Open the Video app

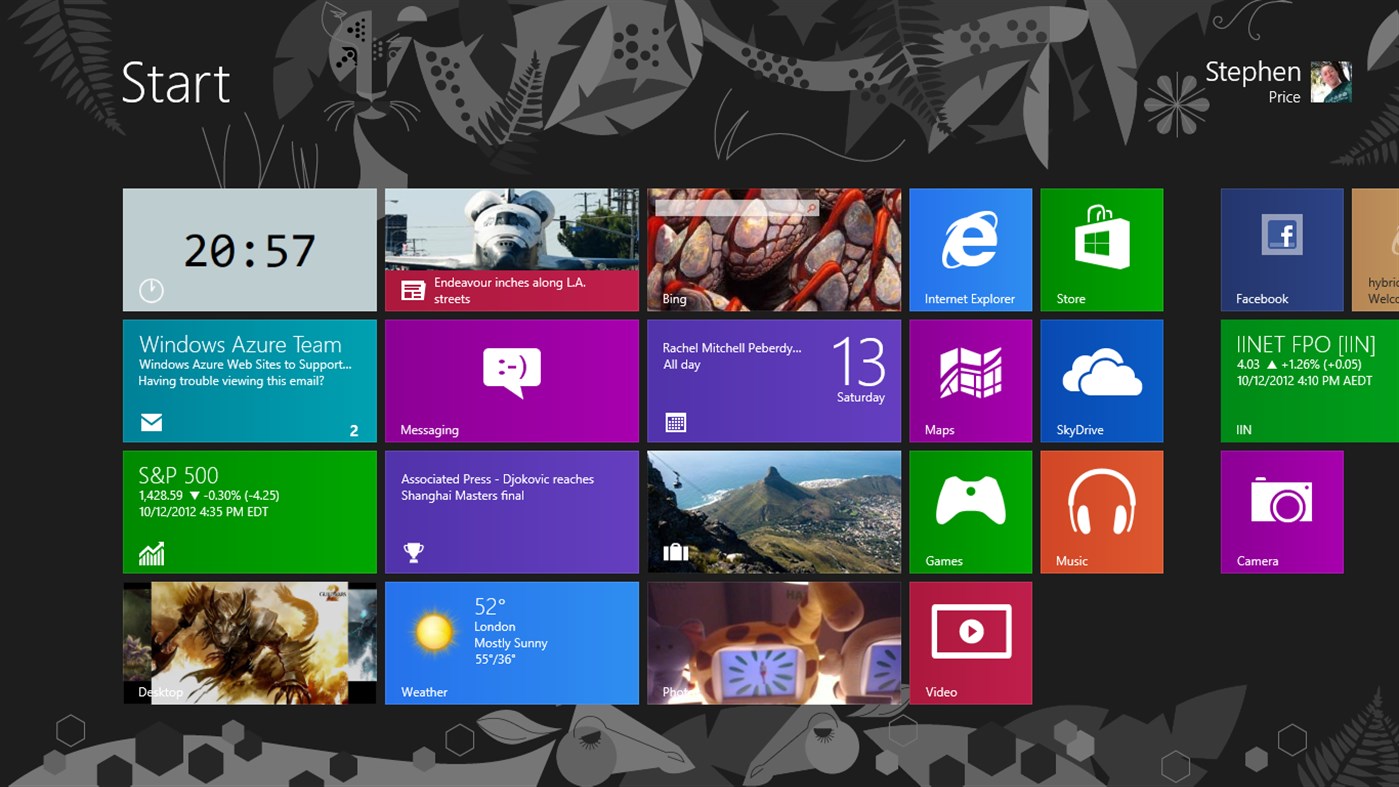pos(969,642)
